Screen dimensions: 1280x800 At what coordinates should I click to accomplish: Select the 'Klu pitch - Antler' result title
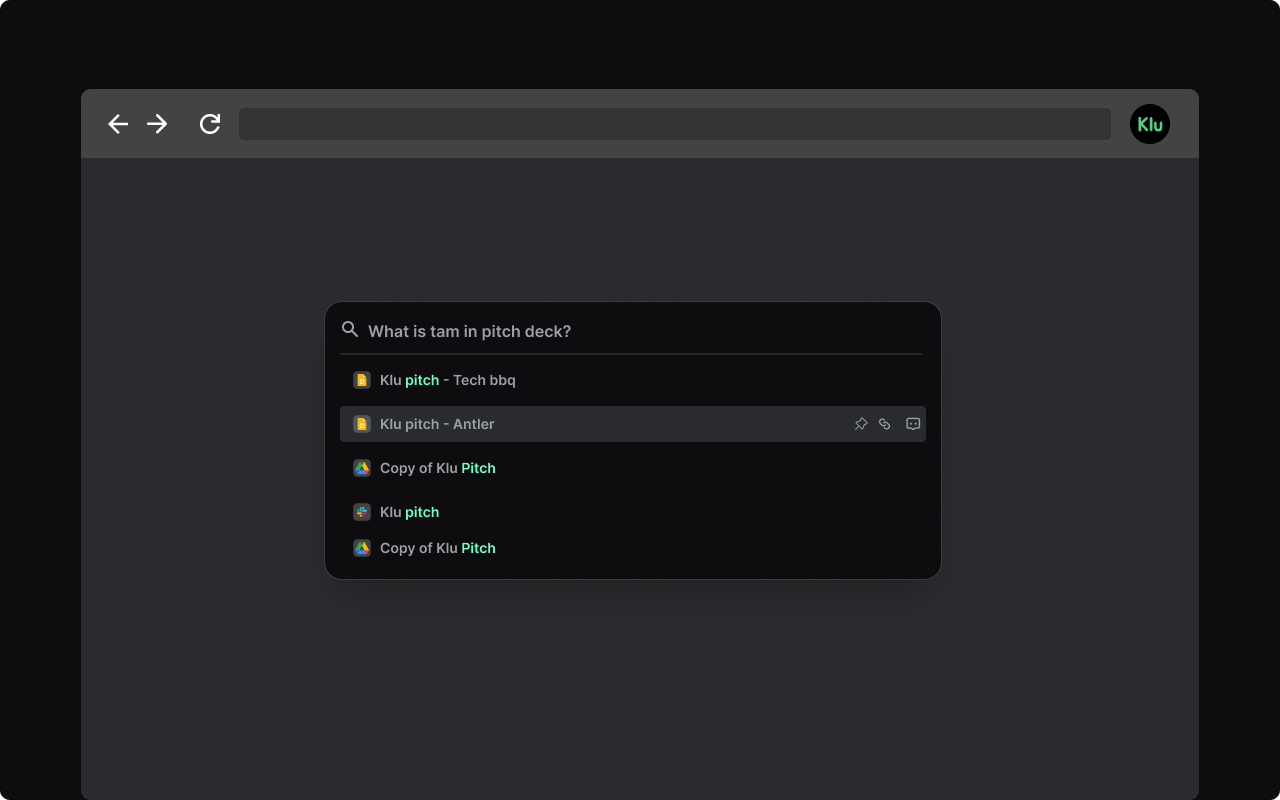click(x=437, y=424)
